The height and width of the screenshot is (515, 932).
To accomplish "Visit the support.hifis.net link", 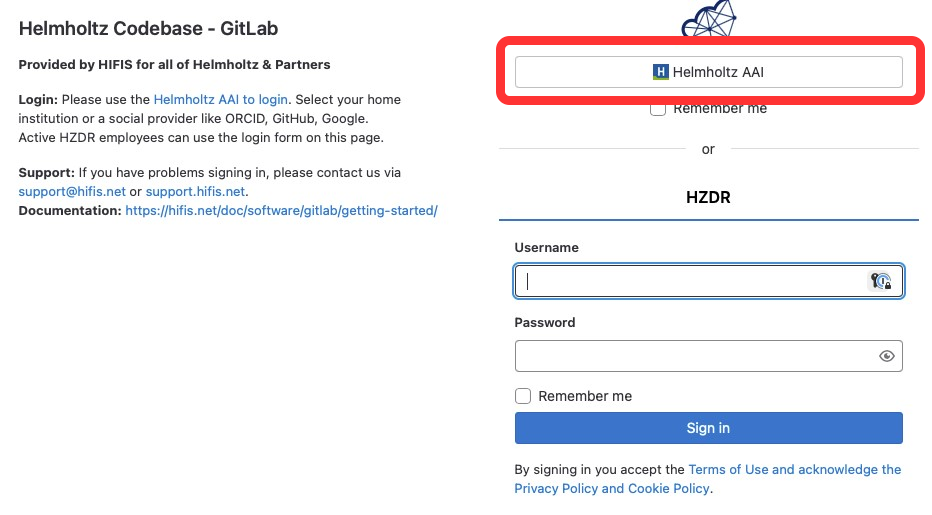I will point(195,191).
